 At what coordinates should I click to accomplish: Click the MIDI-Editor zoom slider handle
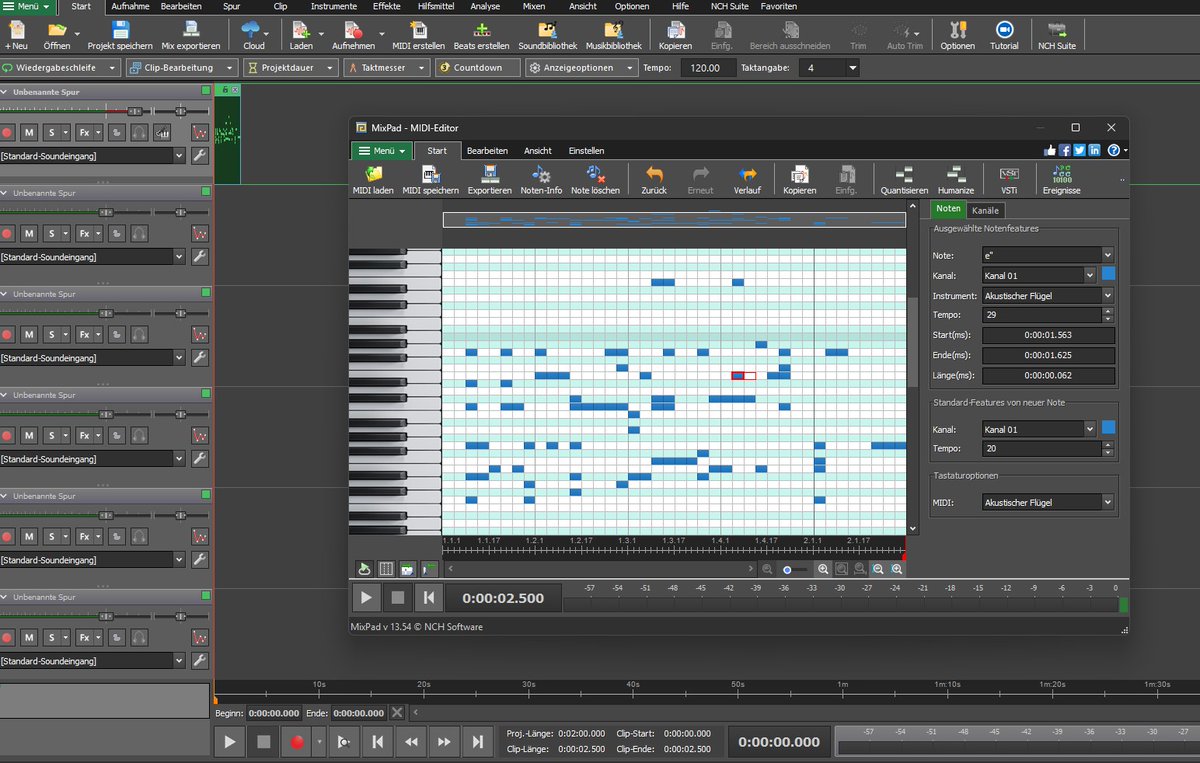click(787, 570)
